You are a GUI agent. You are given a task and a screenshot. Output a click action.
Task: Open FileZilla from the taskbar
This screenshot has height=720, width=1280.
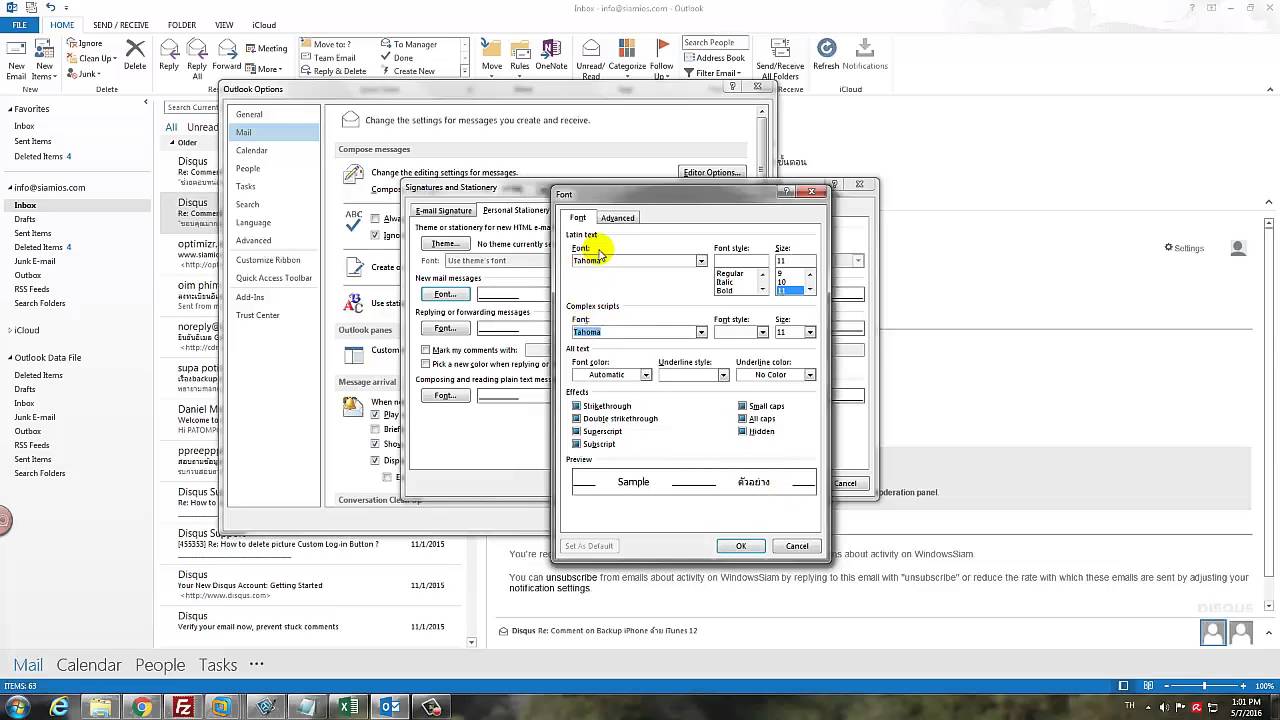click(183, 707)
